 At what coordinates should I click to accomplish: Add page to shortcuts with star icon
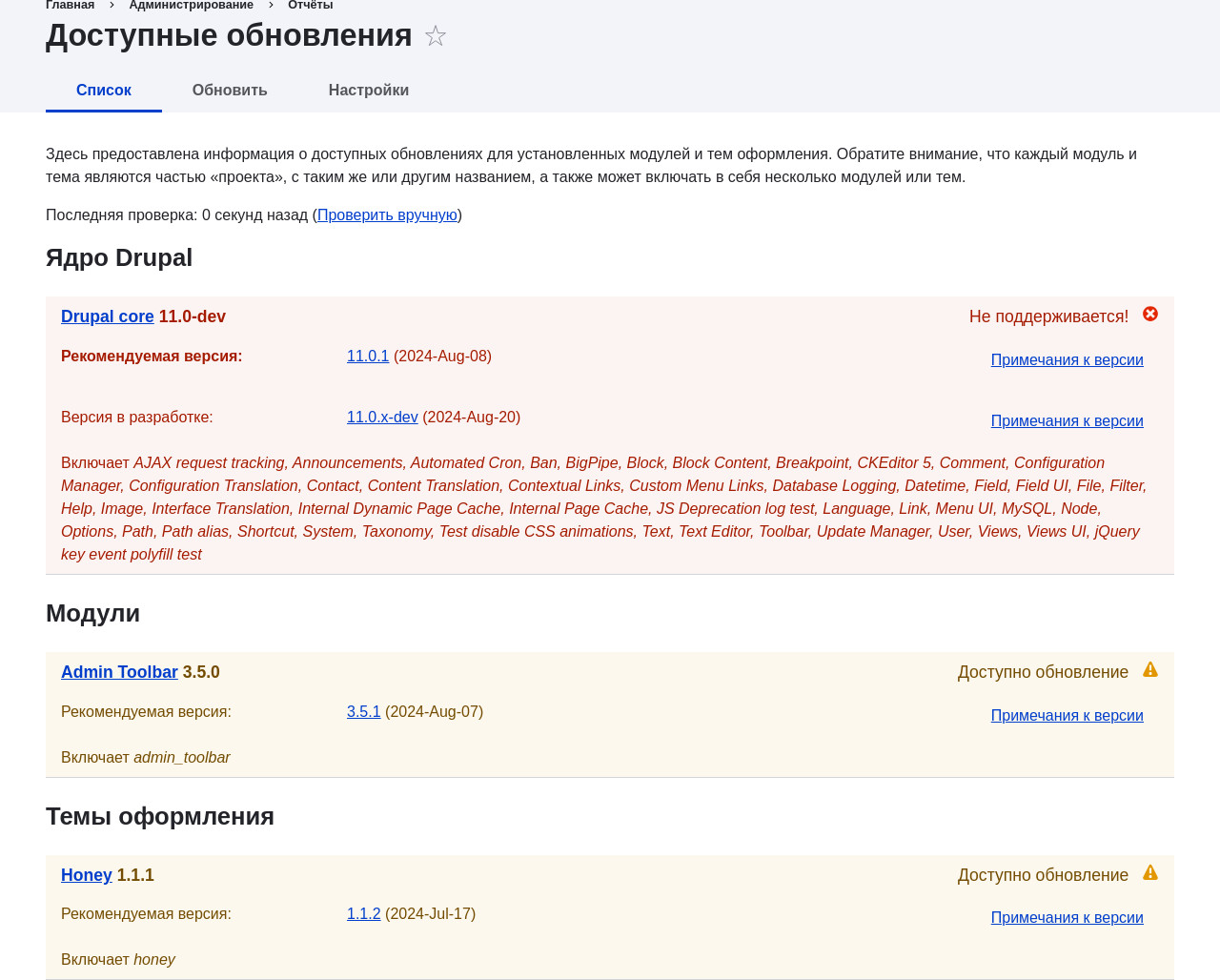point(436,36)
